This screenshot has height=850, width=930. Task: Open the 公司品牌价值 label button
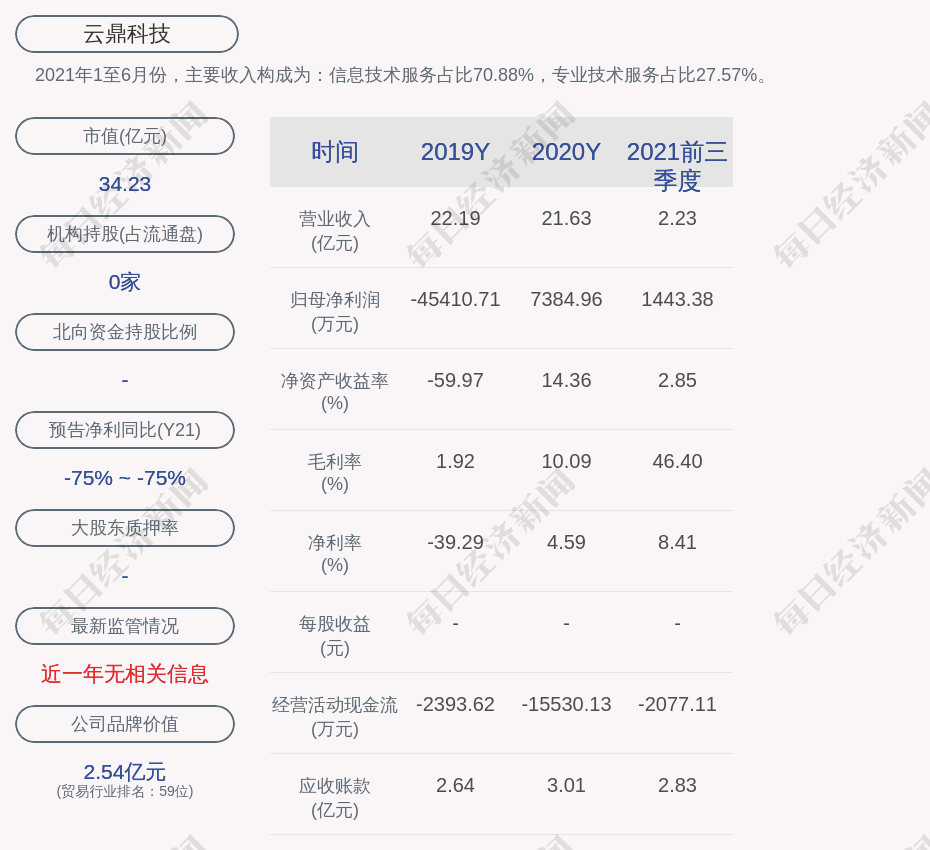tap(125, 724)
